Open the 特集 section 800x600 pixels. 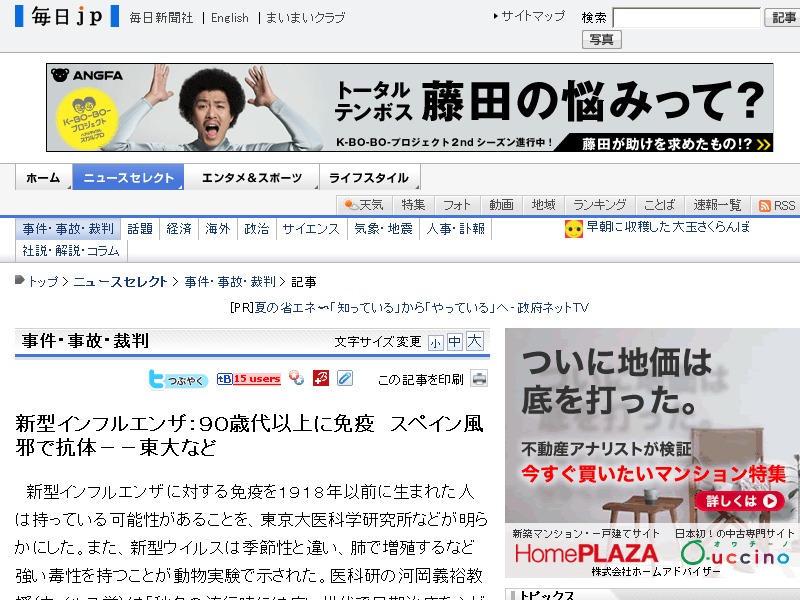point(413,205)
